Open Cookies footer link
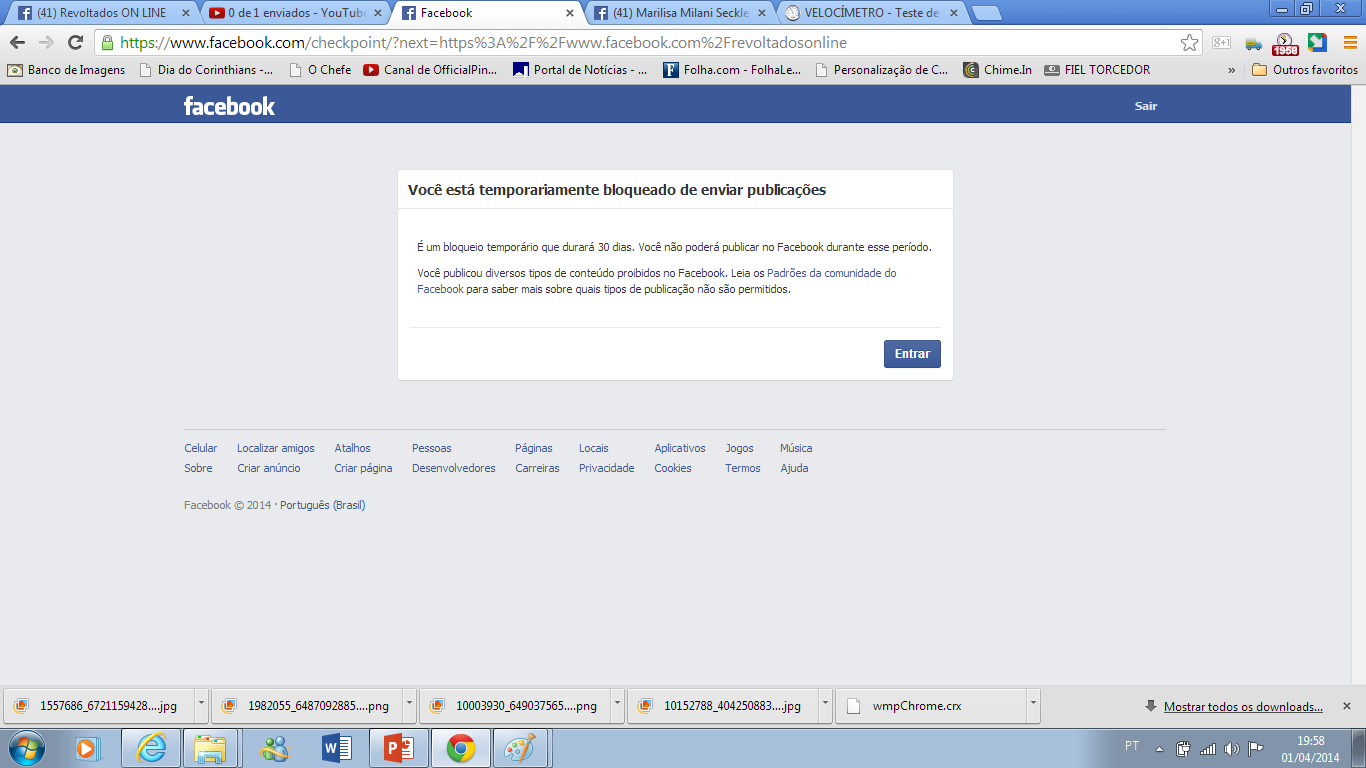This screenshot has height=768, width=1366. pyautogui.click(x=673, y=468)
